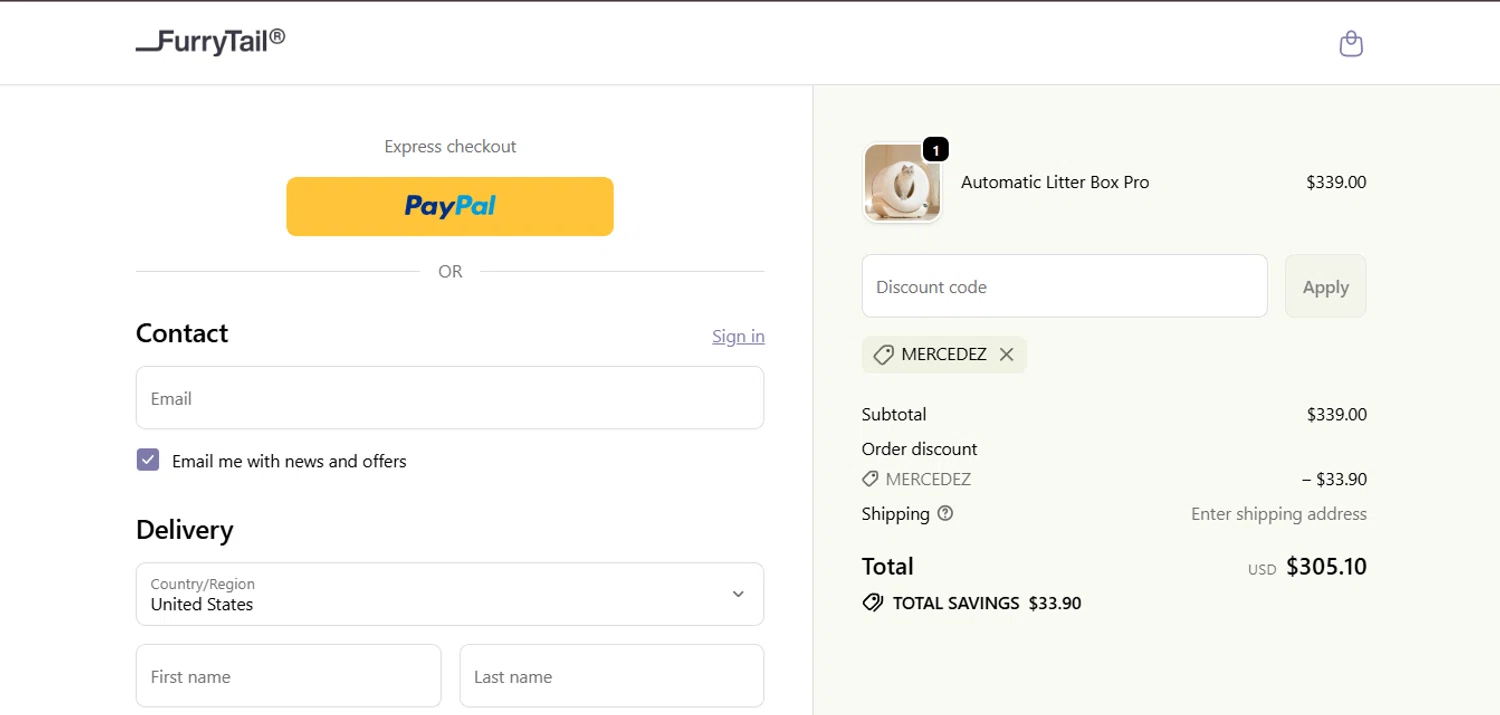
Task: Remove the MERCEDEZ discount code
Action: pos(1006,354)
